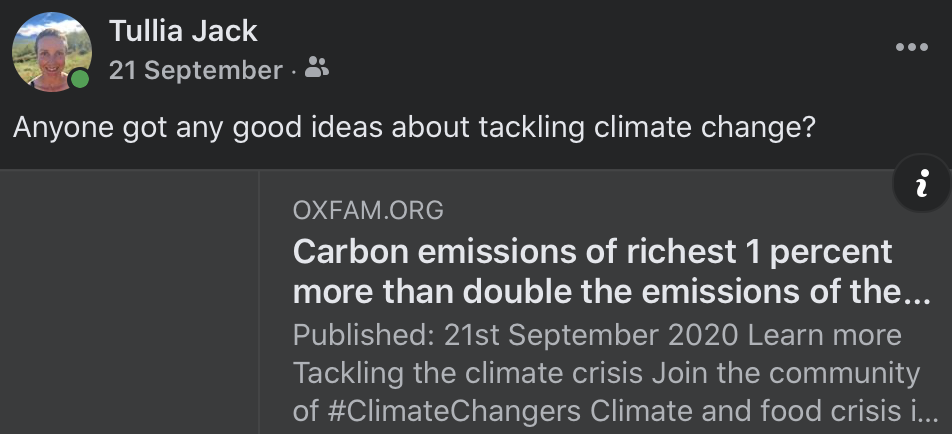952x434 pixels.
Task: Click the empty link preview image area
Action: pyautogui.click(x=129, y=302)
